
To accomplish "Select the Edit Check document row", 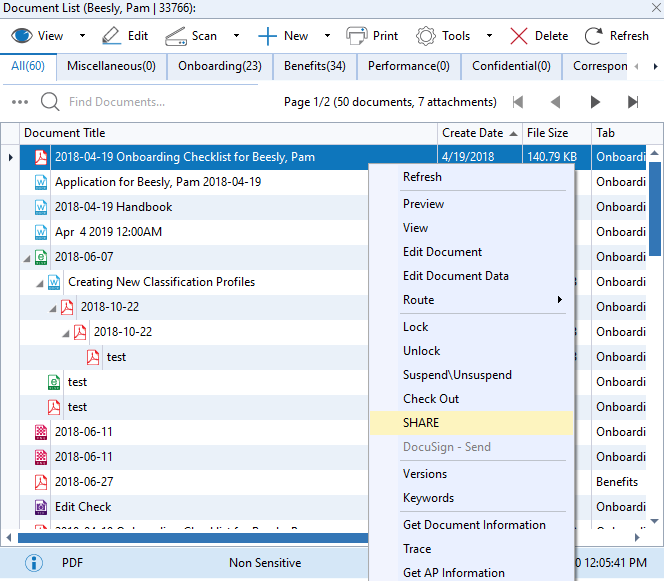I will pos(194,507).
